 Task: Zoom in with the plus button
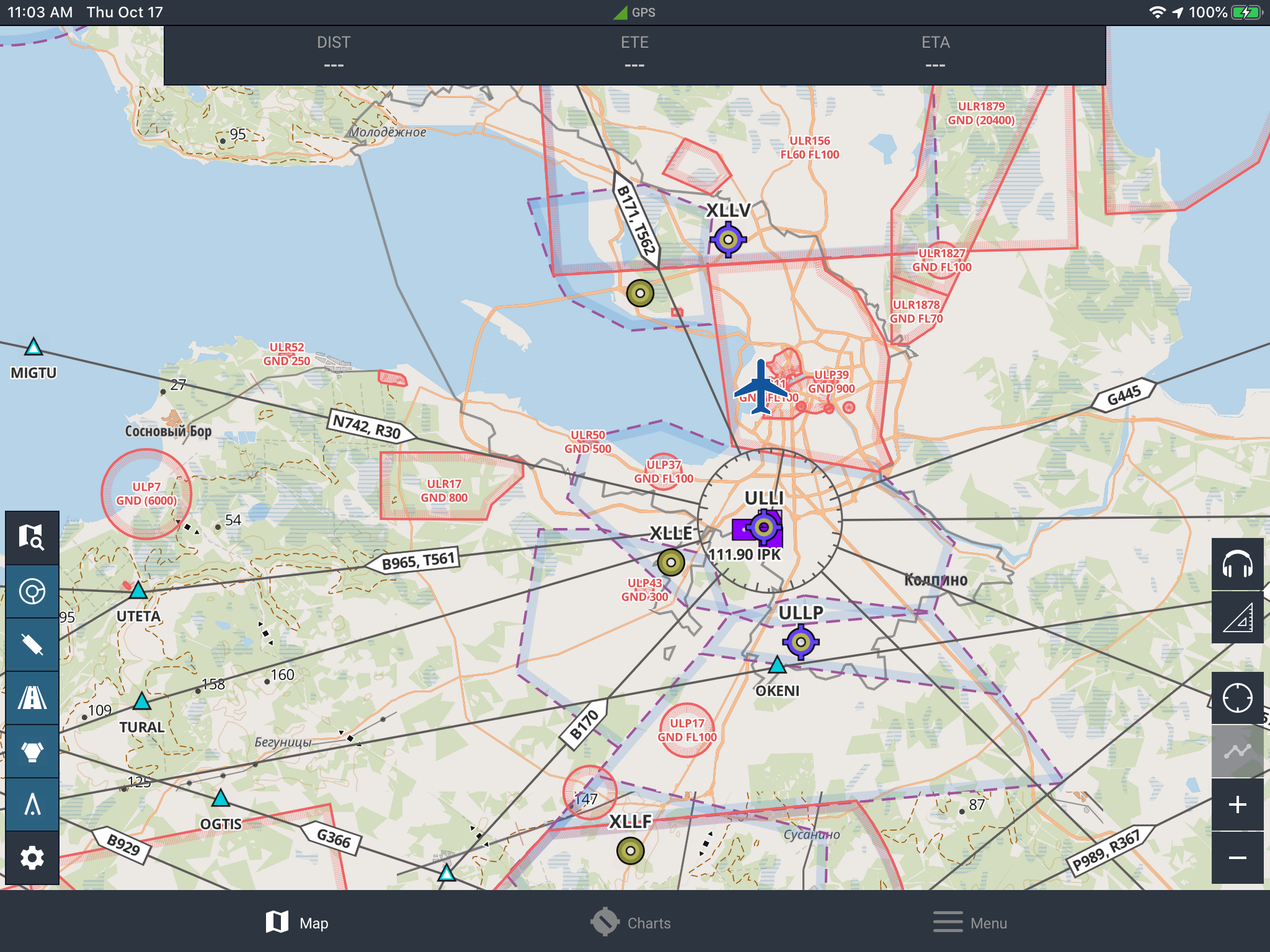click(x=1237, y=804)
